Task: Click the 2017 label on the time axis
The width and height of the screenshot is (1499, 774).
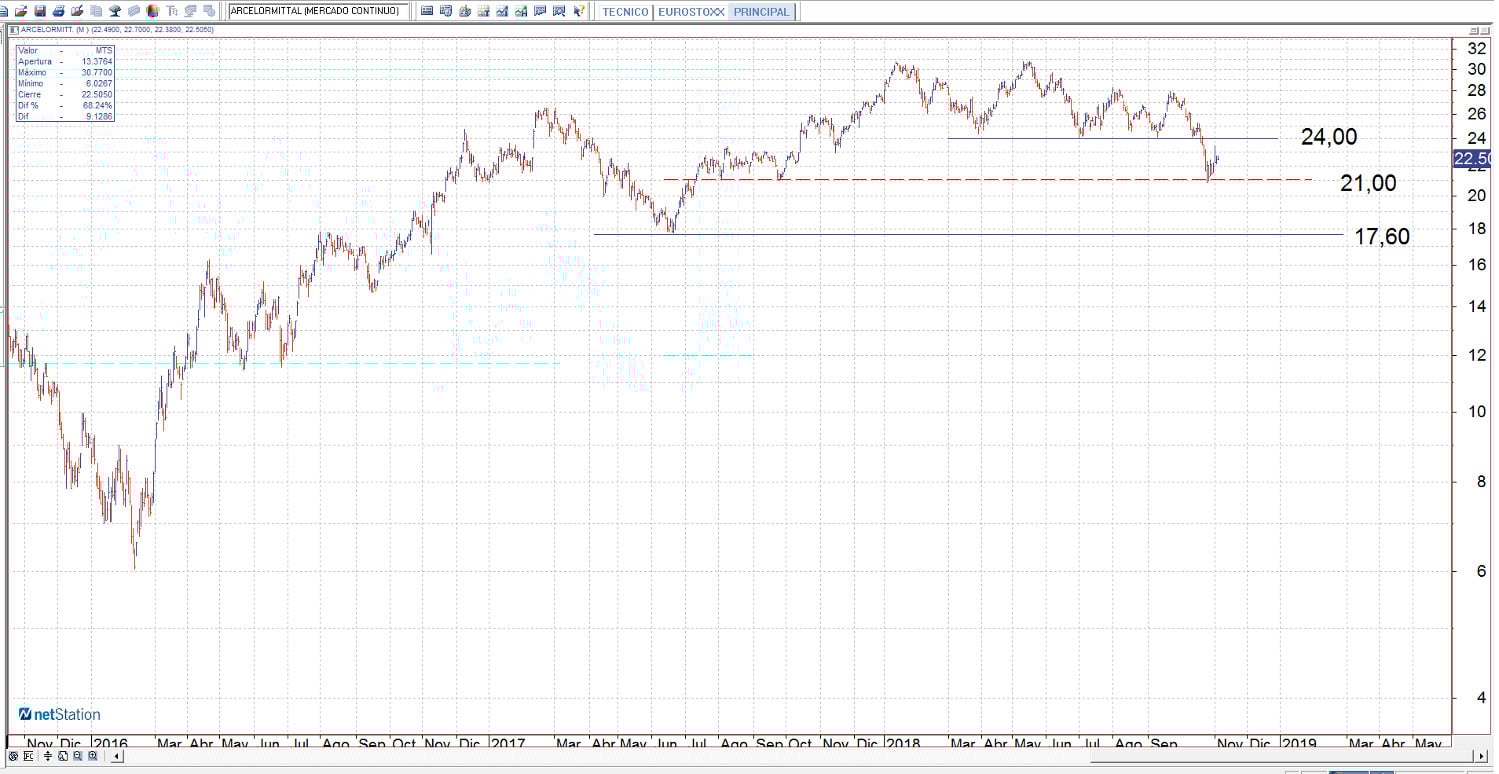Action: click(508, 744)
